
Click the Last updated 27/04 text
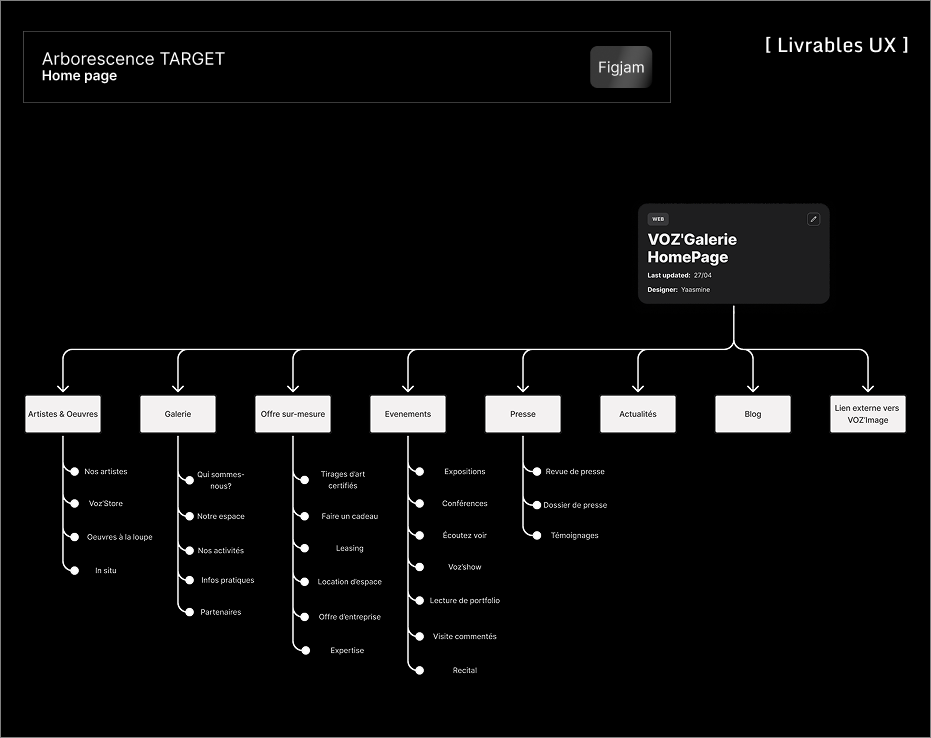679,275
